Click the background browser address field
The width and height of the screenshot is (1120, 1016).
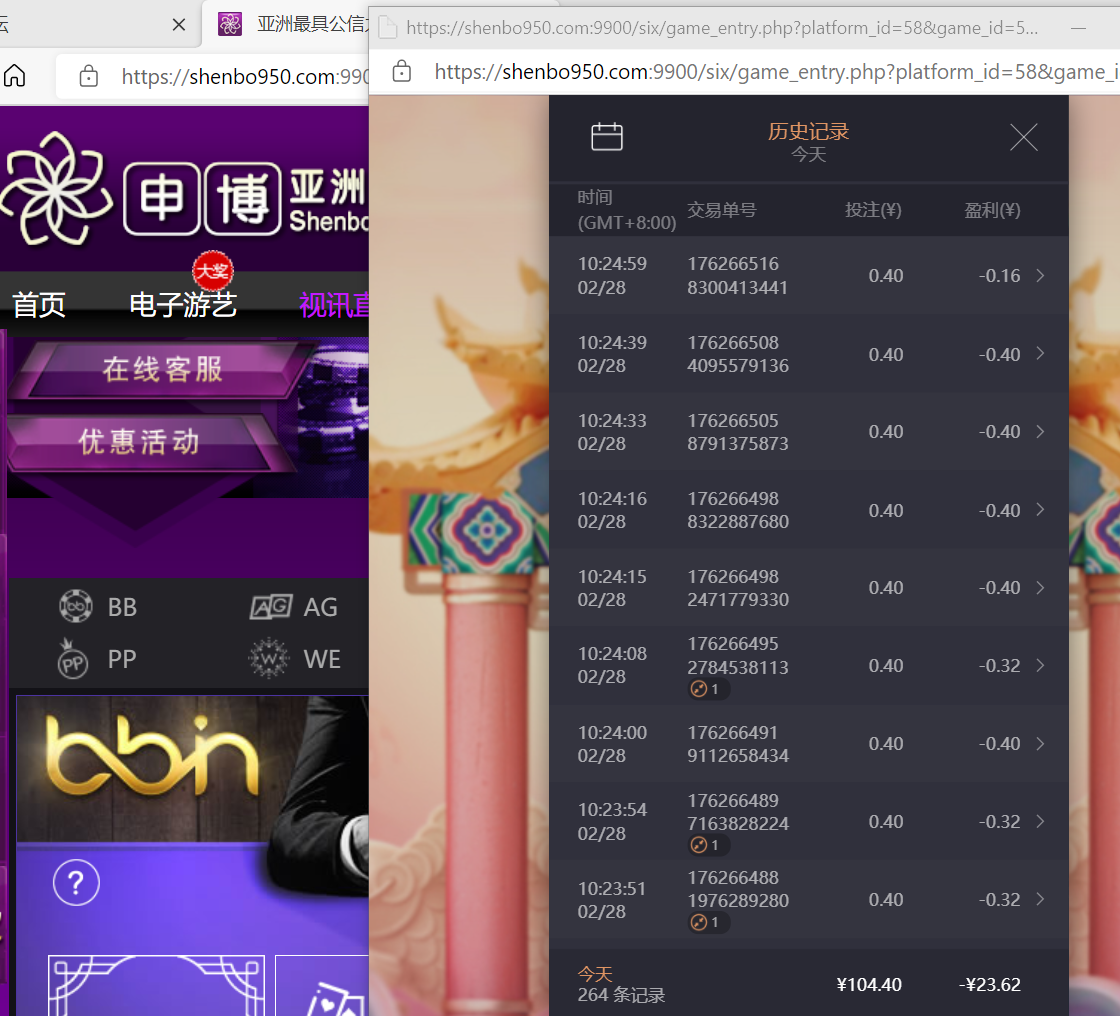point(213,76)
